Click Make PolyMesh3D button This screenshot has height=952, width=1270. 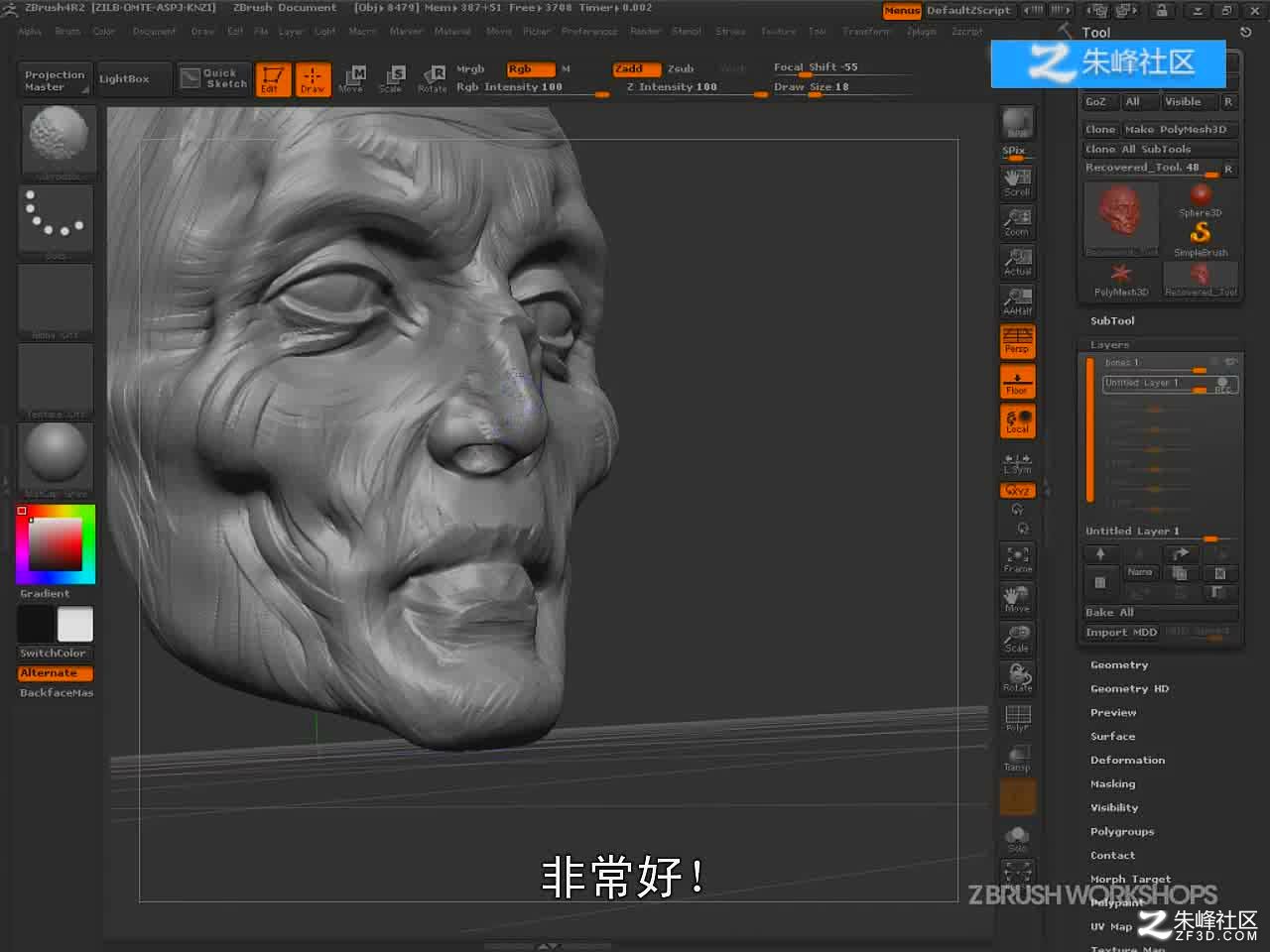click(x=1180, y=129)
